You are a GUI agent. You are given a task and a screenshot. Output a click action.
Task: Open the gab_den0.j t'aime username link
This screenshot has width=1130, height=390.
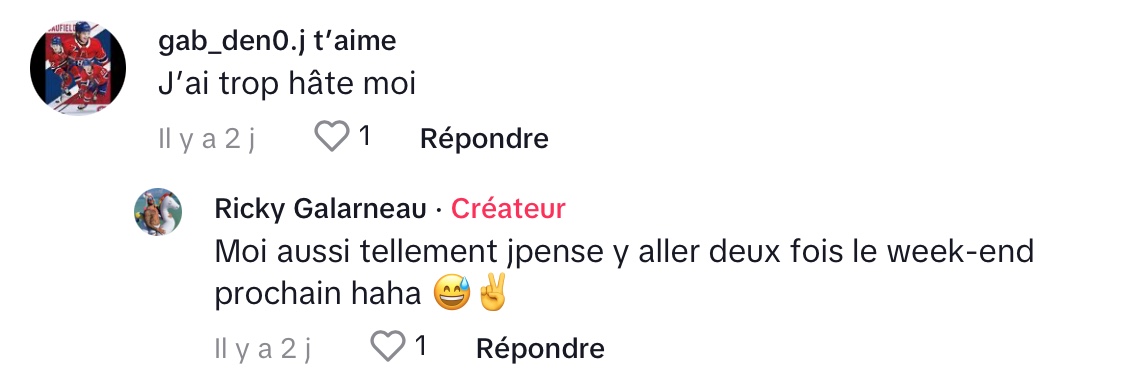277,42
